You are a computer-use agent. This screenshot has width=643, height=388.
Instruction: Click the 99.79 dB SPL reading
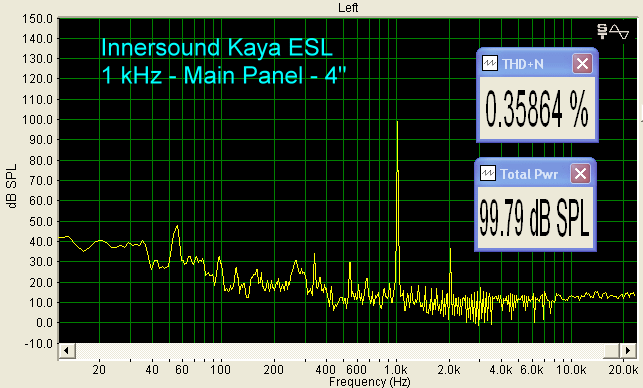coord(534,218)
